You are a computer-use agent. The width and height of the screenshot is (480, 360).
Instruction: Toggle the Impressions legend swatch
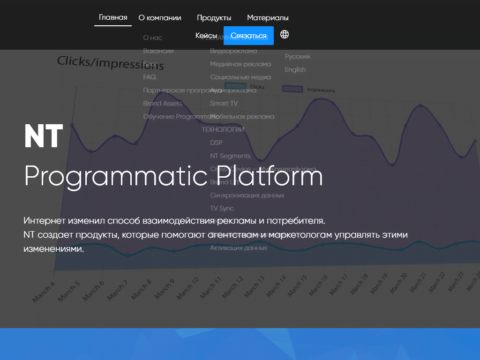292,89
